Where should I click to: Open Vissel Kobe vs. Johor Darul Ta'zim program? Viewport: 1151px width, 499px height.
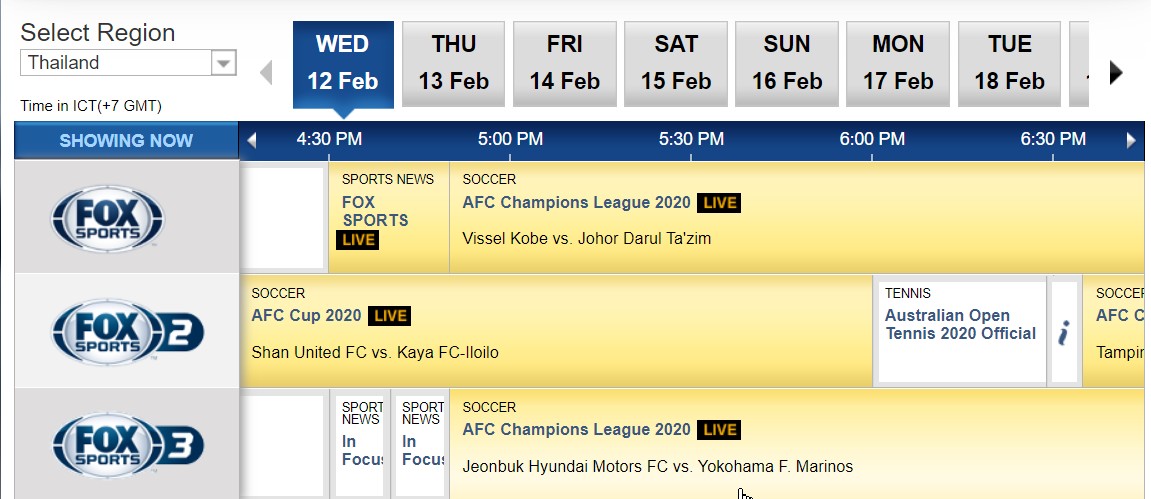[x=587, y=239]
